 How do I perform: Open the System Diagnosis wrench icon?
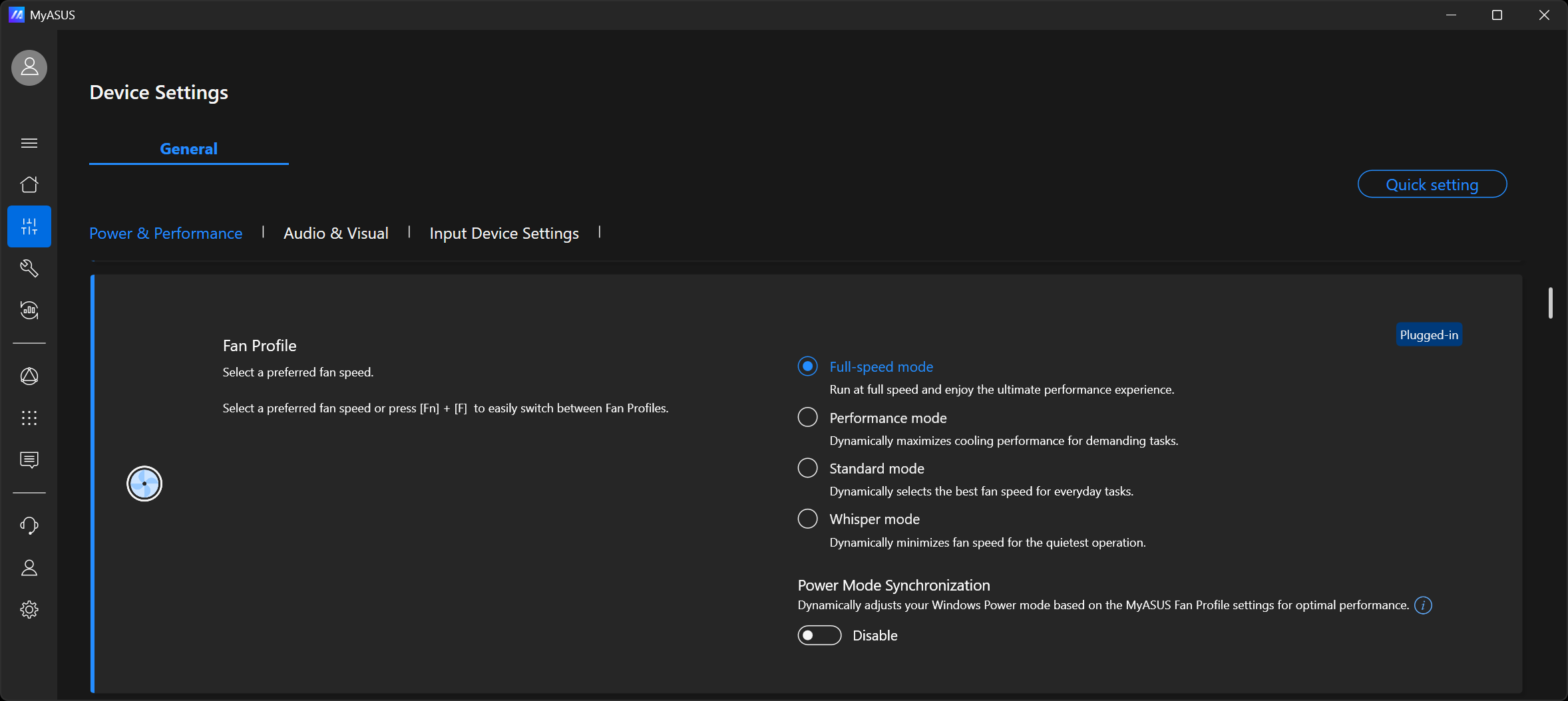[x=29, y=268]
